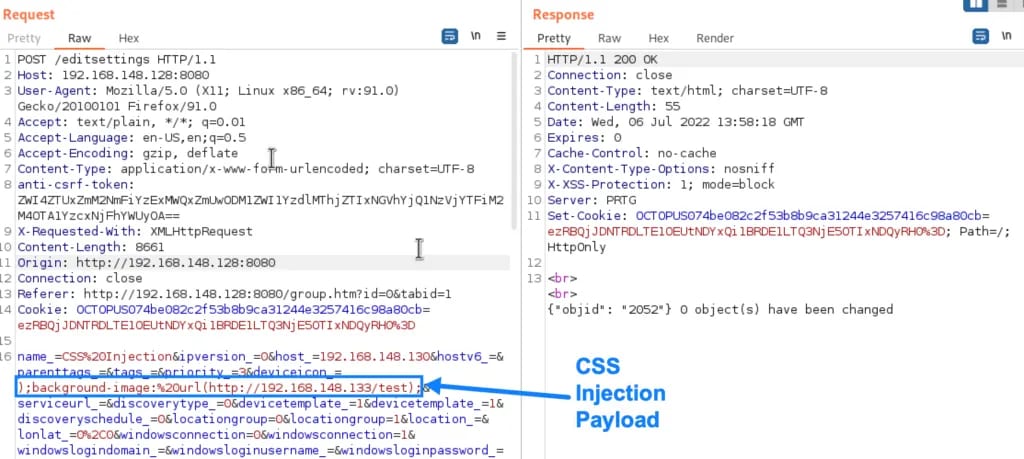
Task: Click the 'Content-Length: 55' response header
Action: [613, 106]
